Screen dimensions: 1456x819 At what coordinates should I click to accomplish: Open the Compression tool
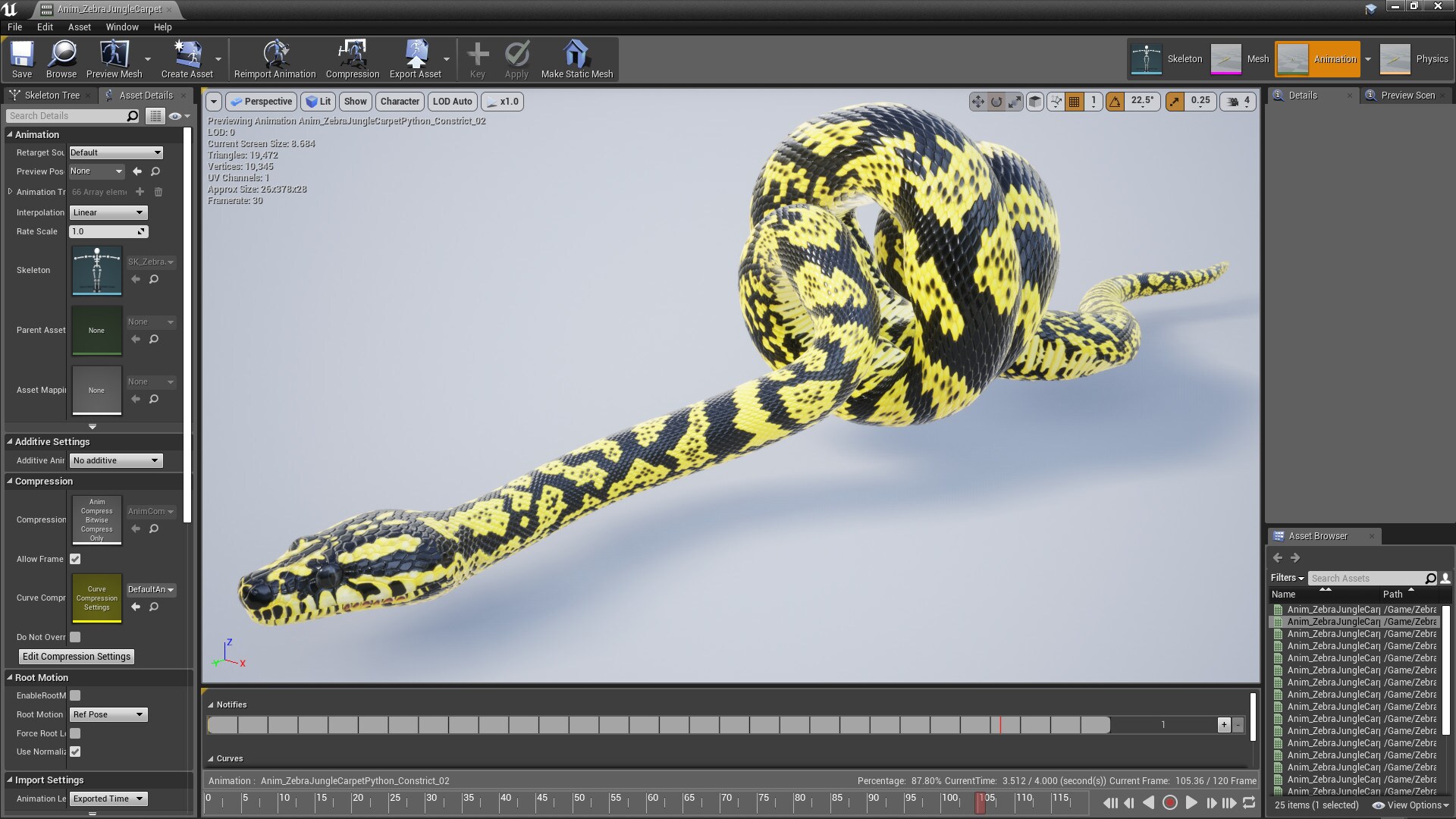click(352, 59)
